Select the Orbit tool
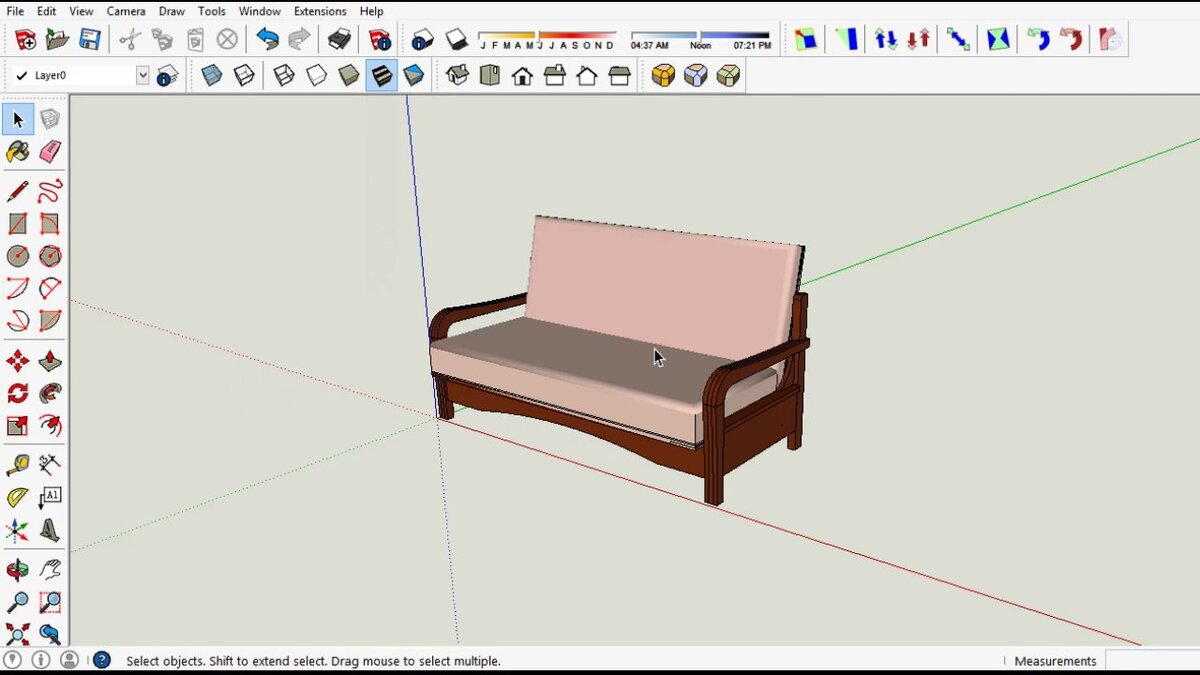Screen dimensions: 1200x675 pyautogui.click(x=17, y=570)
